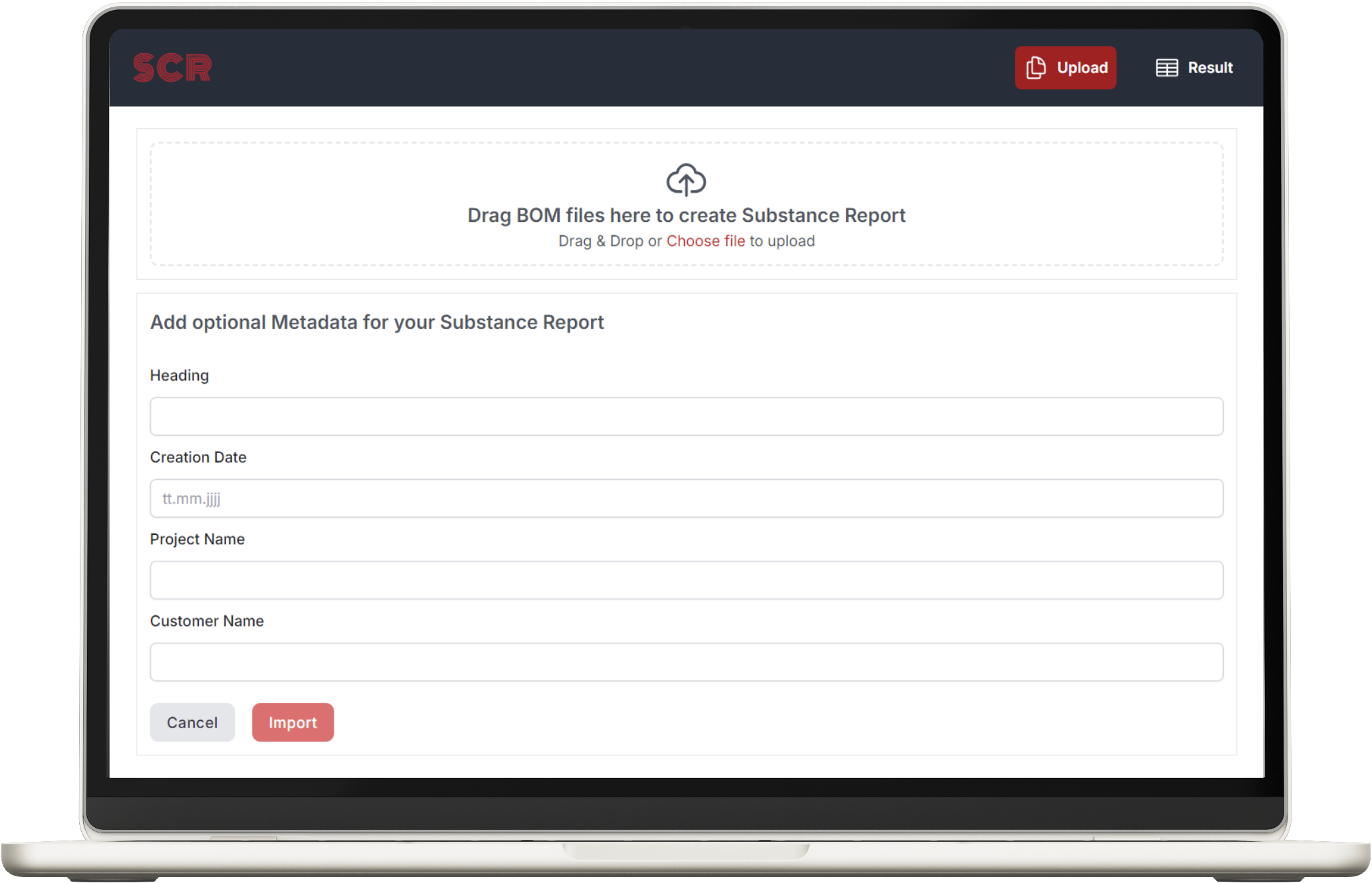Click the Project Name label

coord(197,539)
